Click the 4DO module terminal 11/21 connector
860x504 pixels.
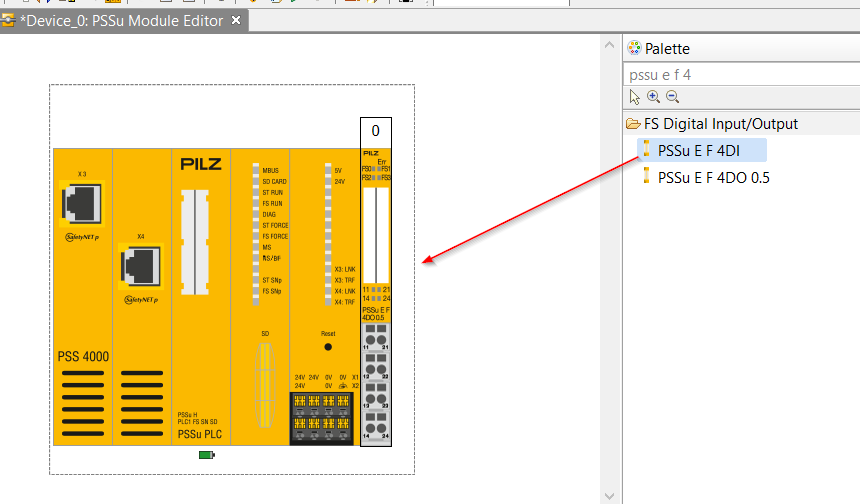tap(376, 337)
